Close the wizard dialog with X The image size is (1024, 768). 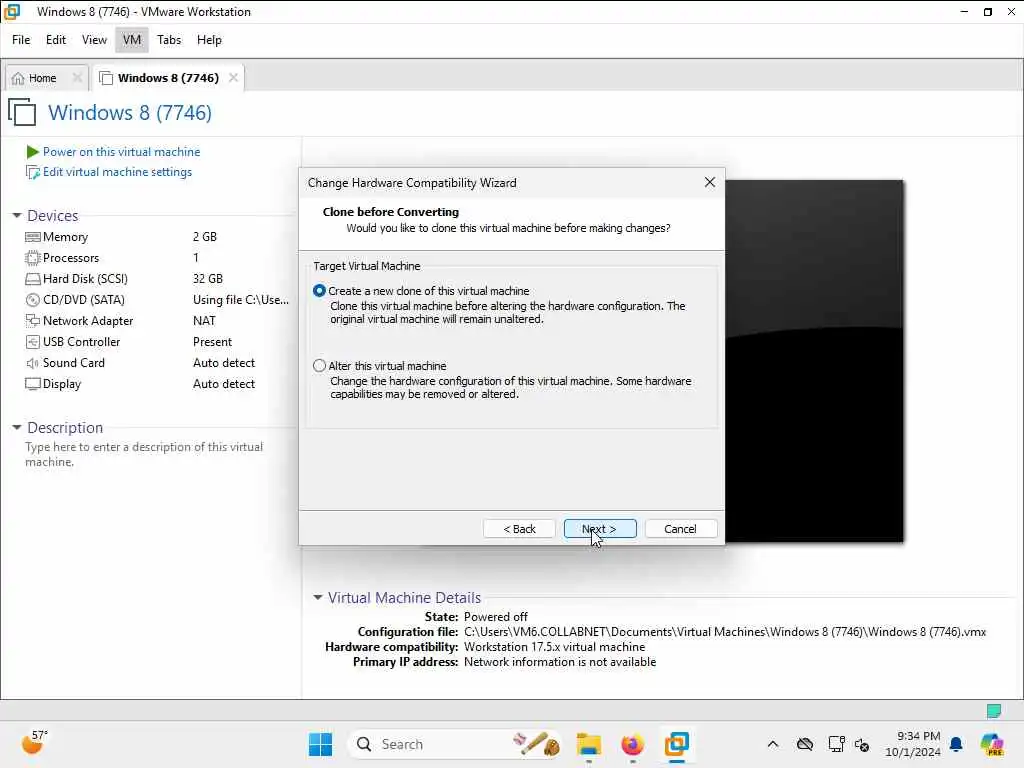coord(710,182)
